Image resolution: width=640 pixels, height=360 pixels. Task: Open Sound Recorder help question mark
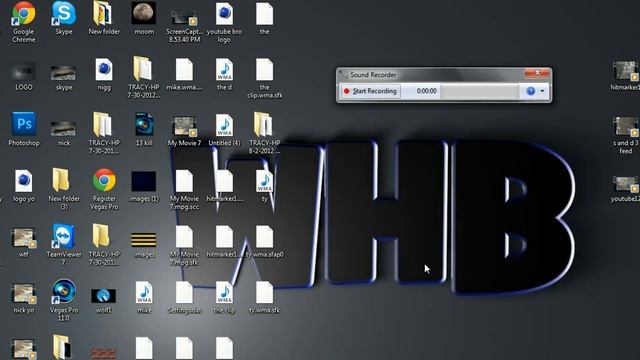pos(530,91)
